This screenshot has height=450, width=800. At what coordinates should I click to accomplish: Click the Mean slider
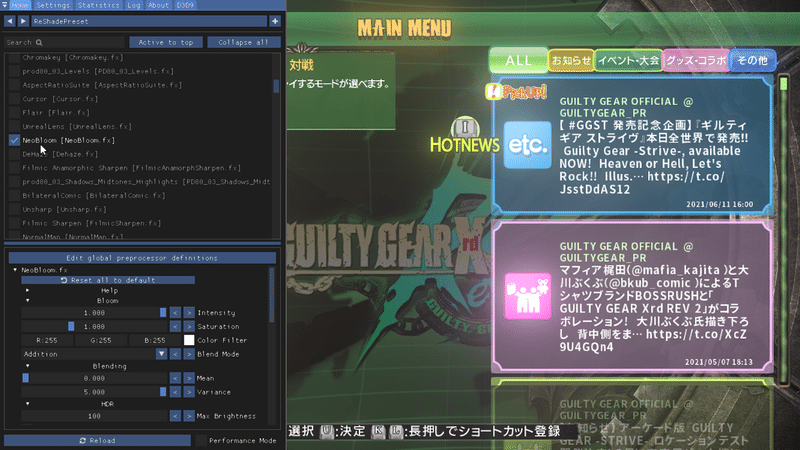click(94, 378)
